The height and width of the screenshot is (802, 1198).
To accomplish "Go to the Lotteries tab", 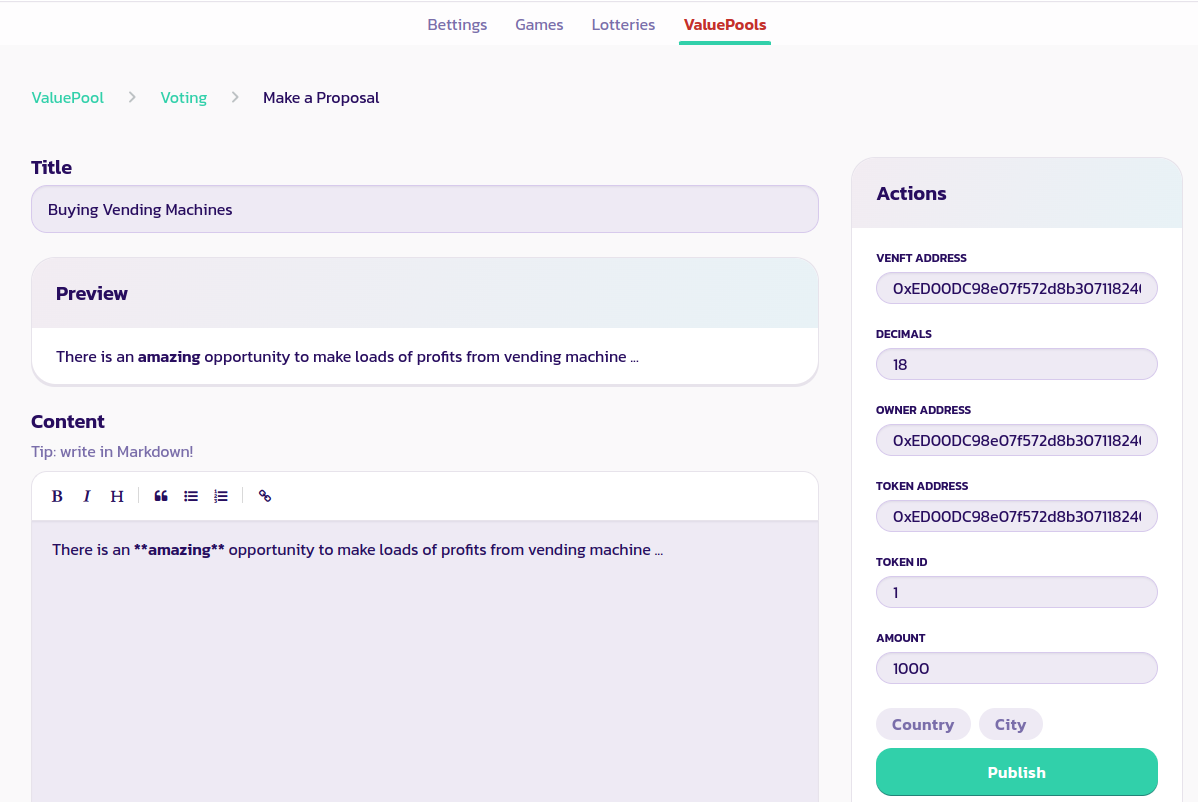I will click(623, 25).
